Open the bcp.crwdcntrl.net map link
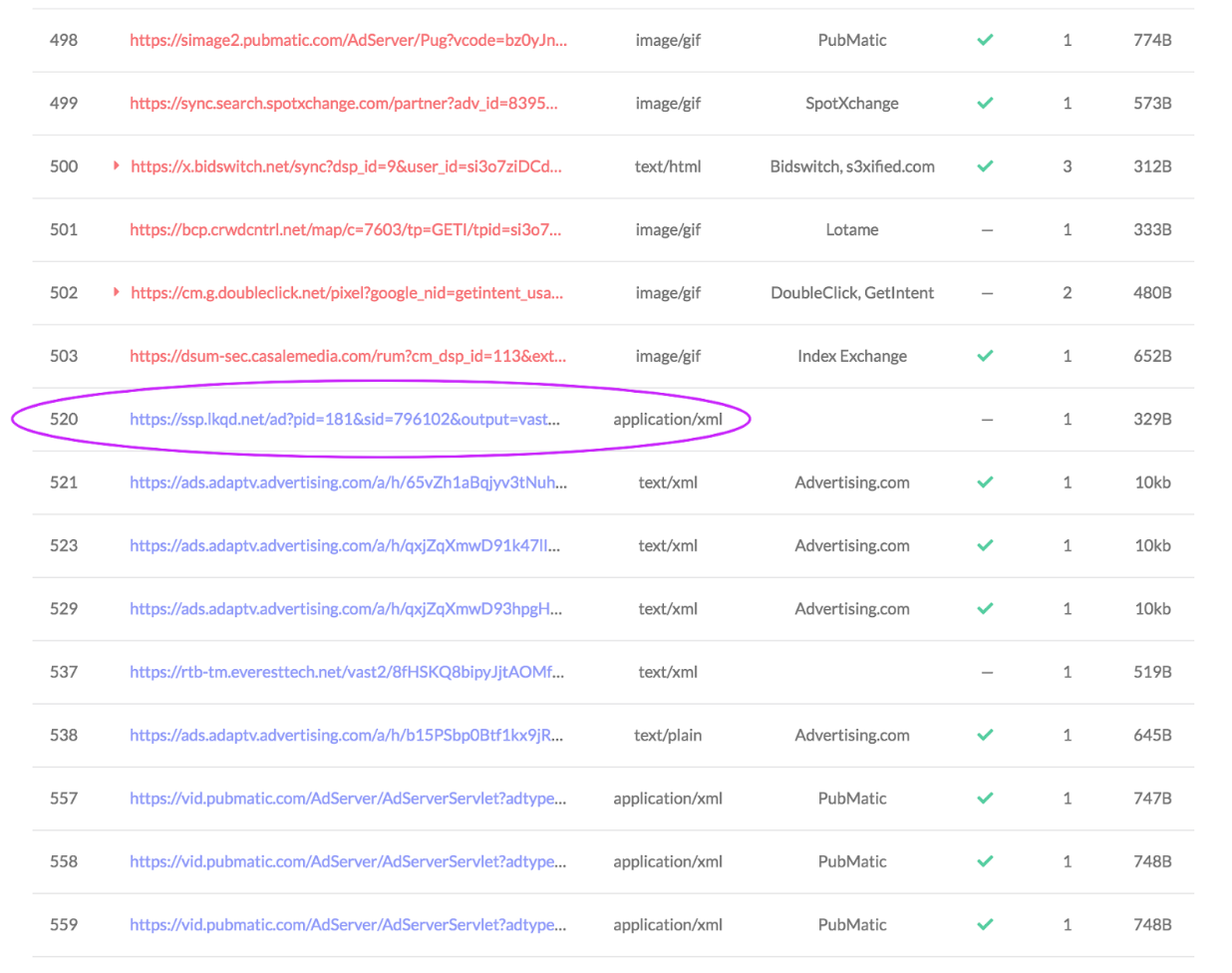The image size is (1232, 973). [345, 229]
